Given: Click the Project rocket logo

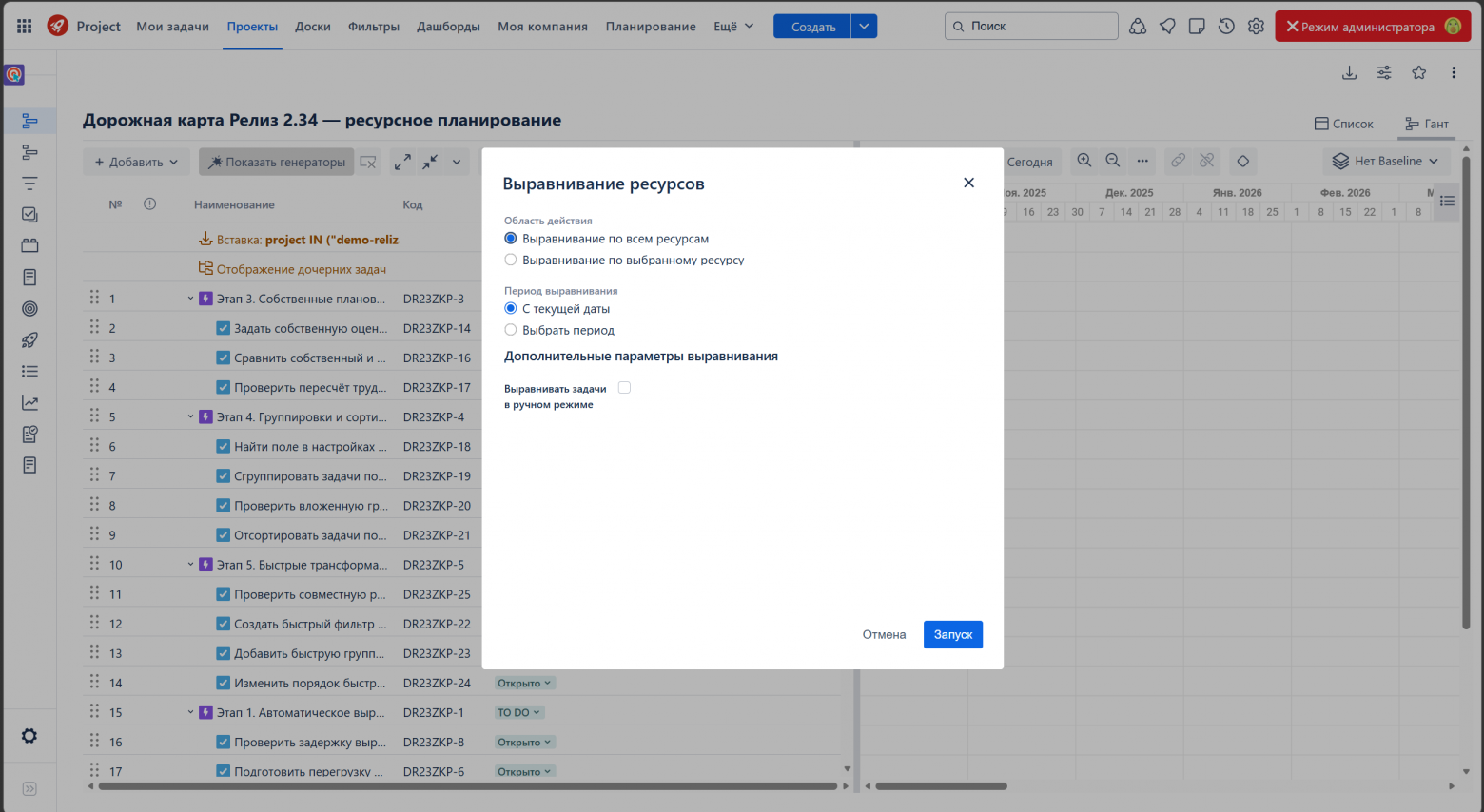Looking at the screenshot, I should point(58,26).
